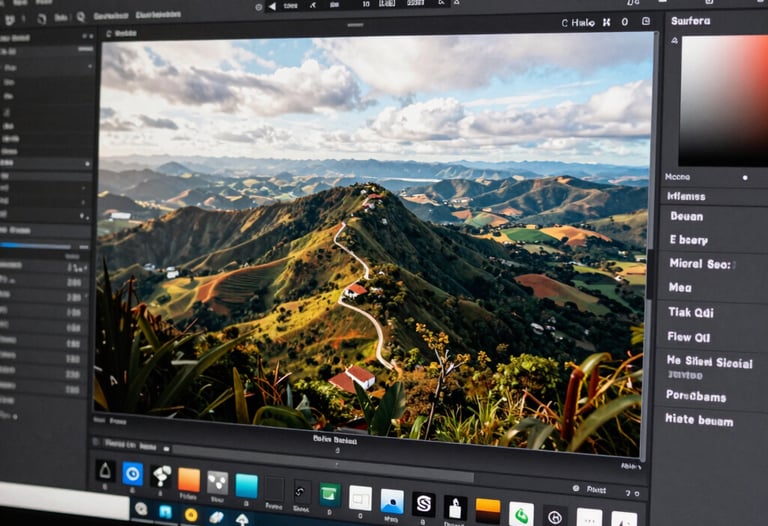Click the vertical scrollbar right of canvas

point(649,274)
